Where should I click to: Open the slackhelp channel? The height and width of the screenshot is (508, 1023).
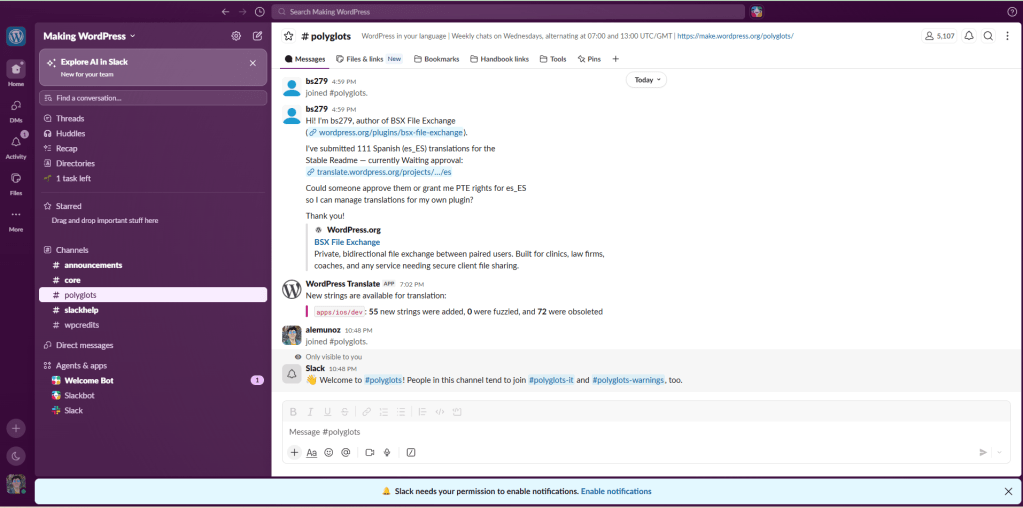coord(153,310)
